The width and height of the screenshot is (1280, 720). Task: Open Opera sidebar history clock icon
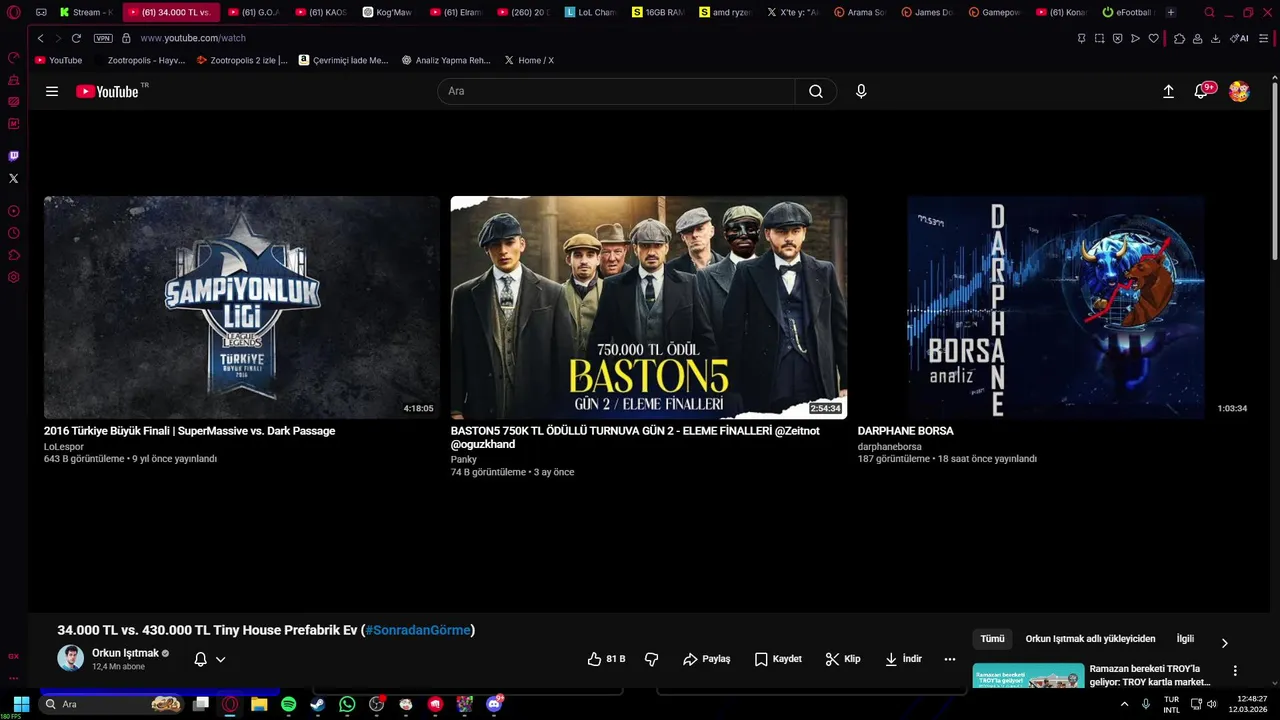[x=13, y=233]
